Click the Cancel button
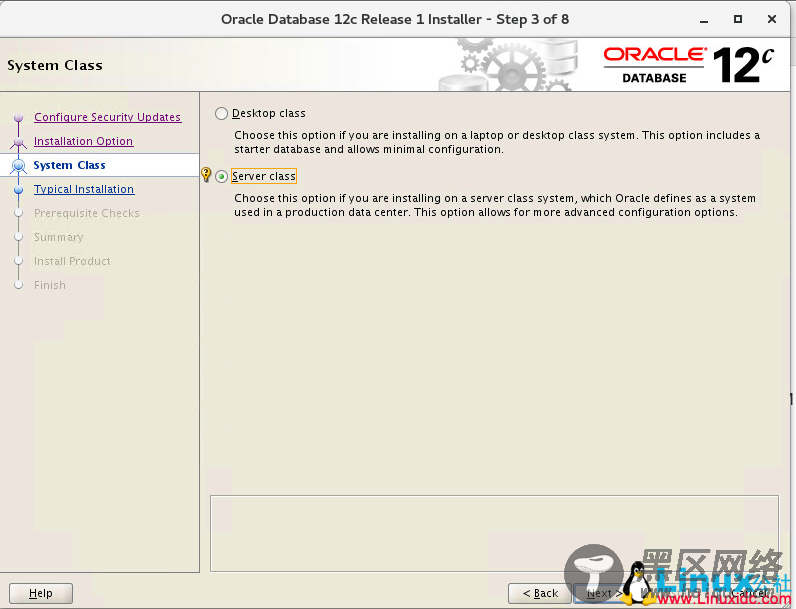The height and width of the screenshot is (609, 796). coord(749,593)
